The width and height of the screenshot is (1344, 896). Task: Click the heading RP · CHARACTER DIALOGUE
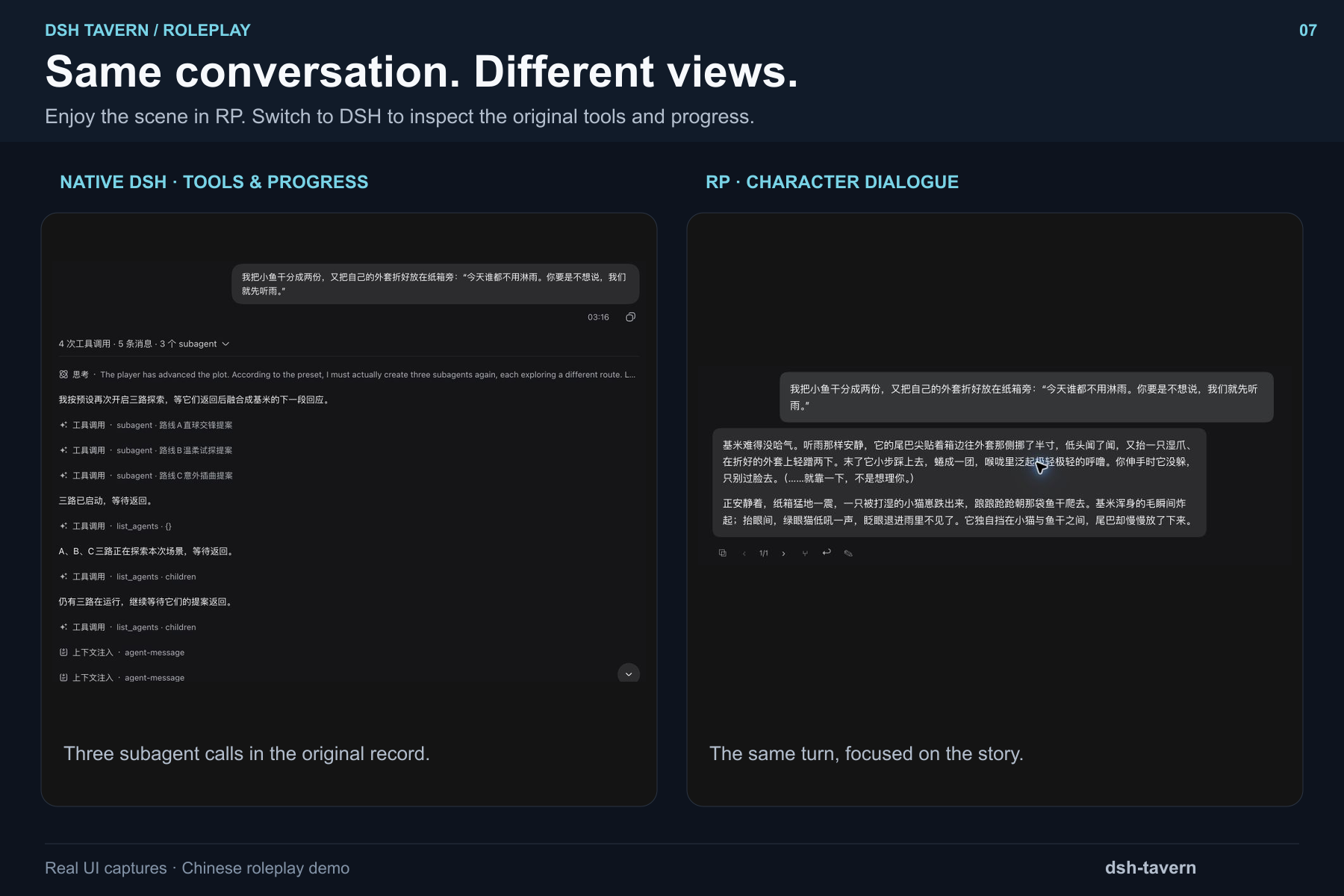[832, 182]
